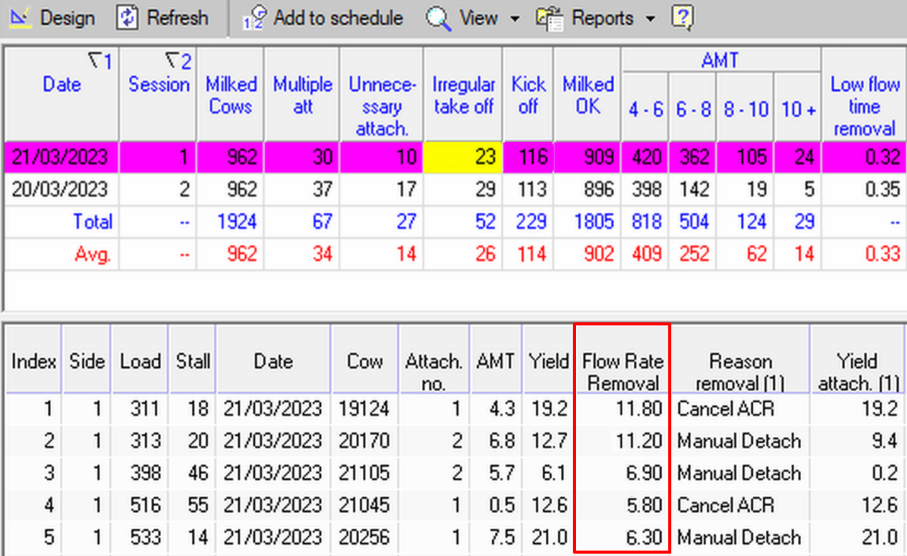Click the Kick off column header
Screen dimensions: 907x556
(528, 95)
